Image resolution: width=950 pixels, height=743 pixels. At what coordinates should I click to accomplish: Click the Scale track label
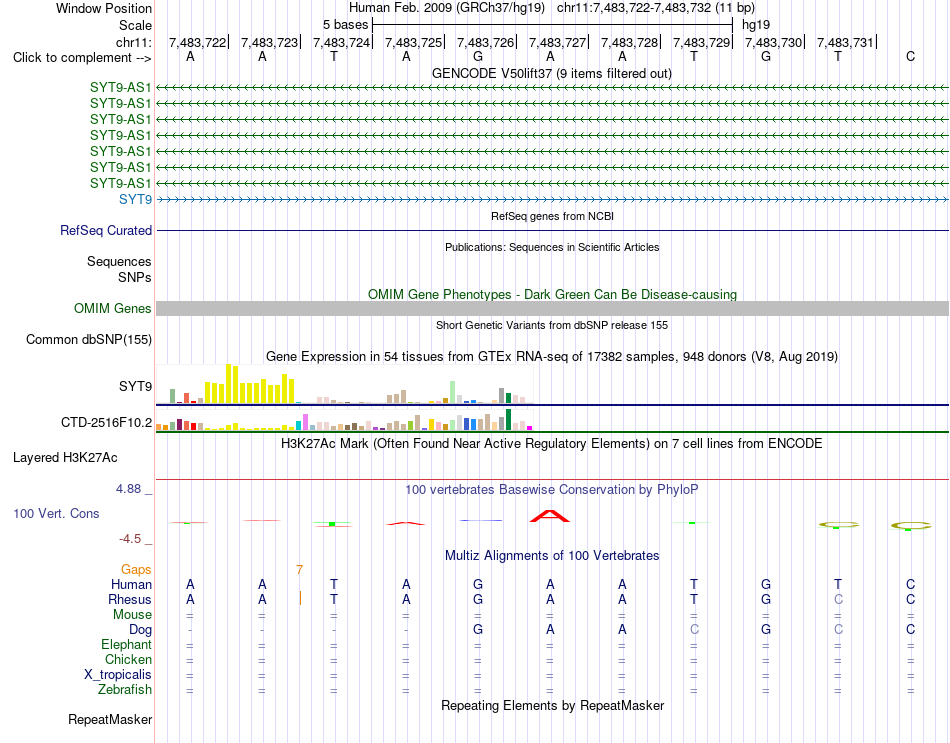[x=135, y=25]
